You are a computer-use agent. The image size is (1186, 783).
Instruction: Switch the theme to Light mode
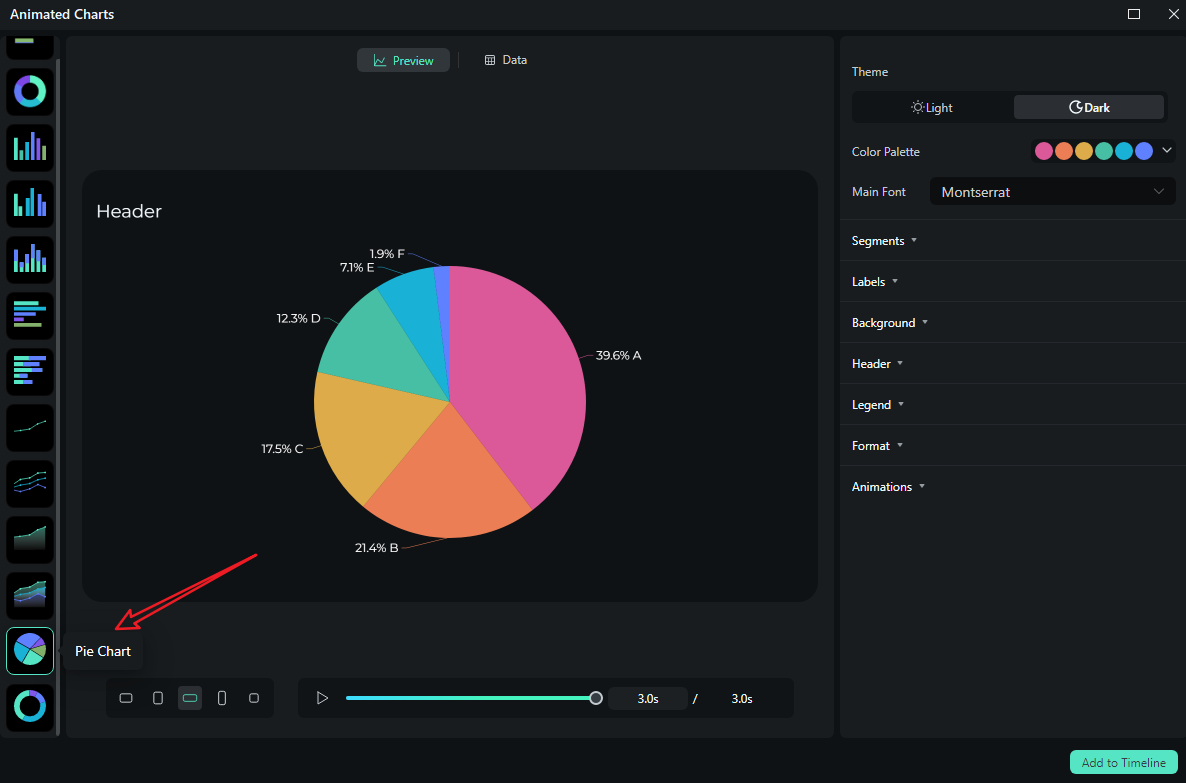(x=930, y=107)
